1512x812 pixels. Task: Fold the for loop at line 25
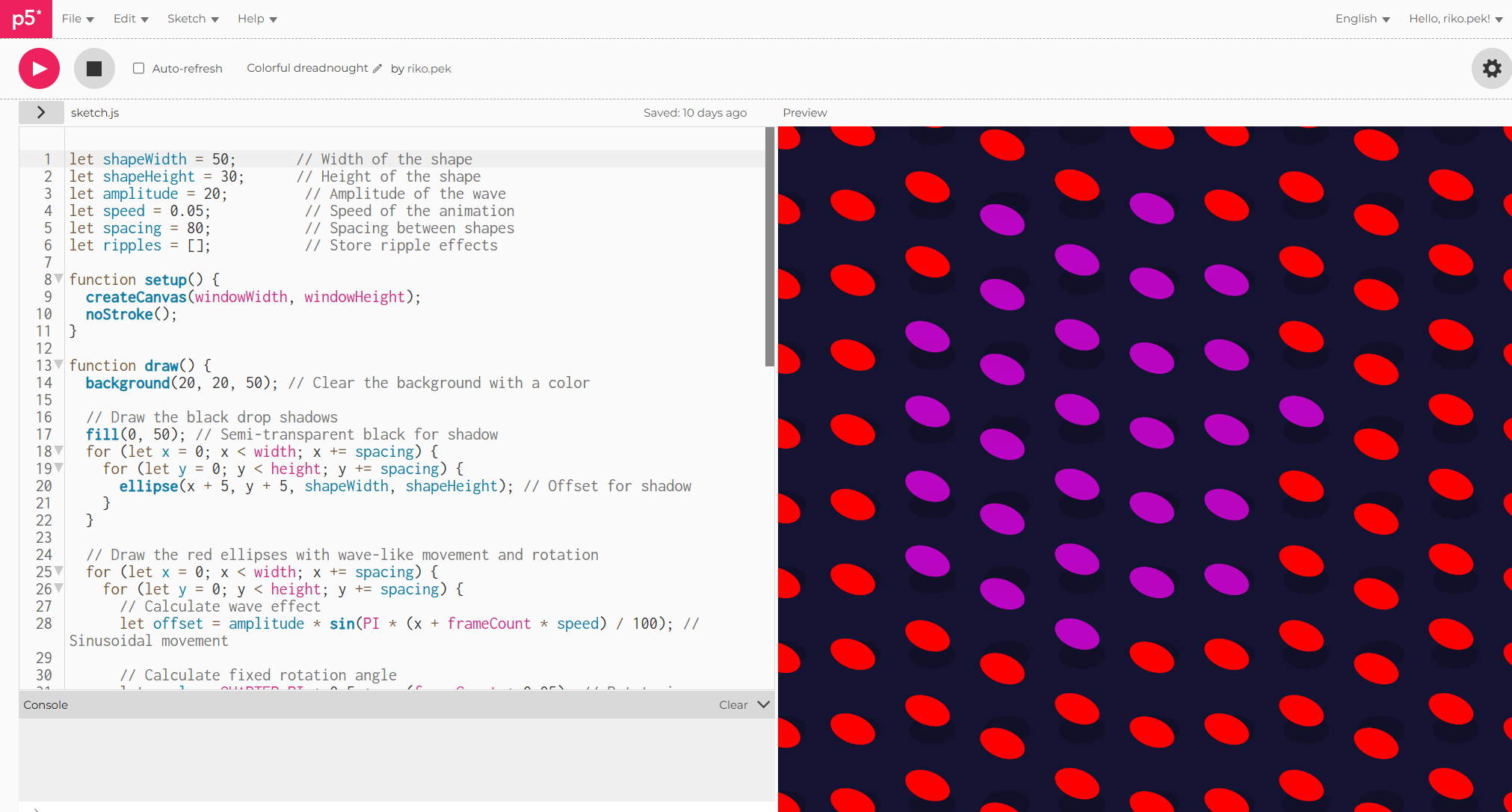pyautogui.click(x=59, y=571)
